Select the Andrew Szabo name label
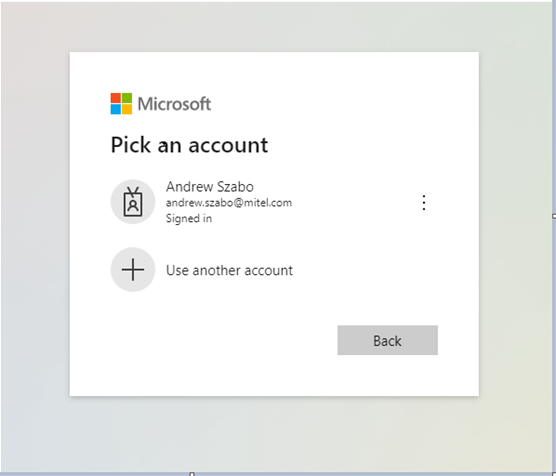Screen dimensions: 556x476 (210, 187)
